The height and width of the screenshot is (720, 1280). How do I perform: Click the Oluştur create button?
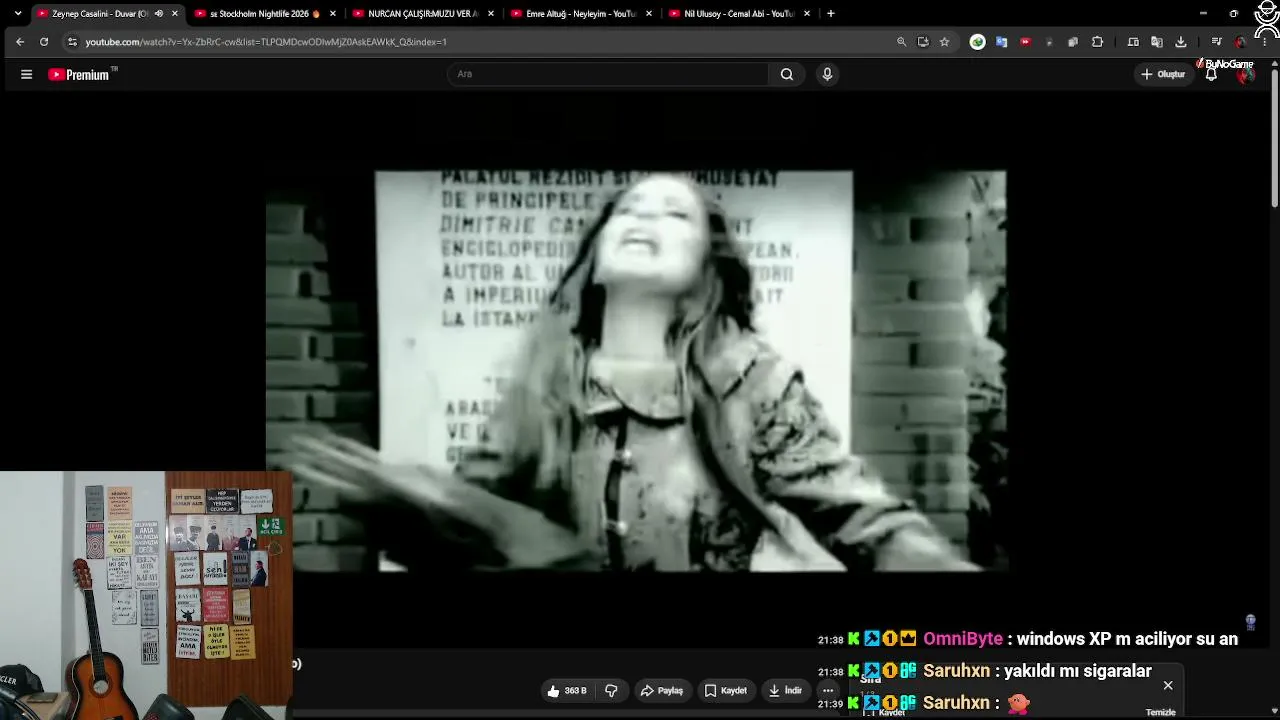point(1163,74)
